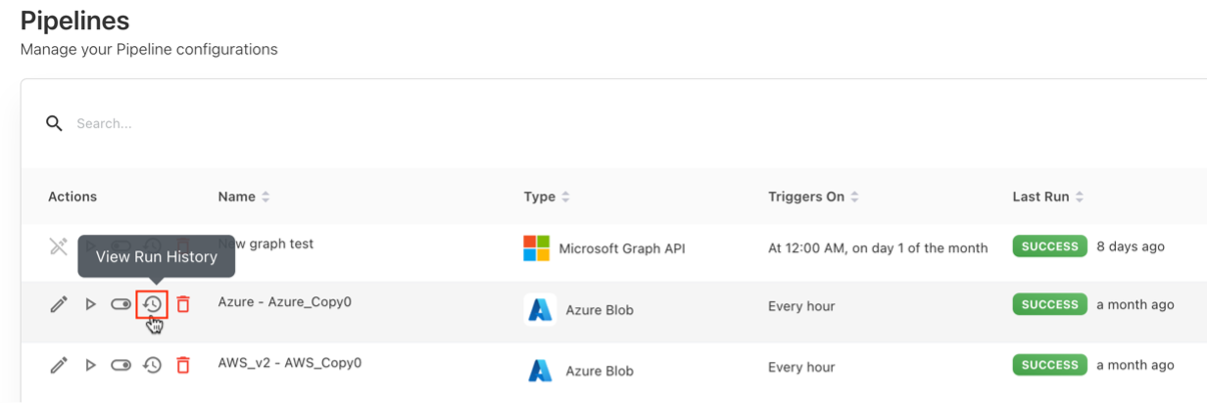Run the AWS_v2 - AWS_Copy0 pipeline

pyautogui.click(x=90, y=365)
